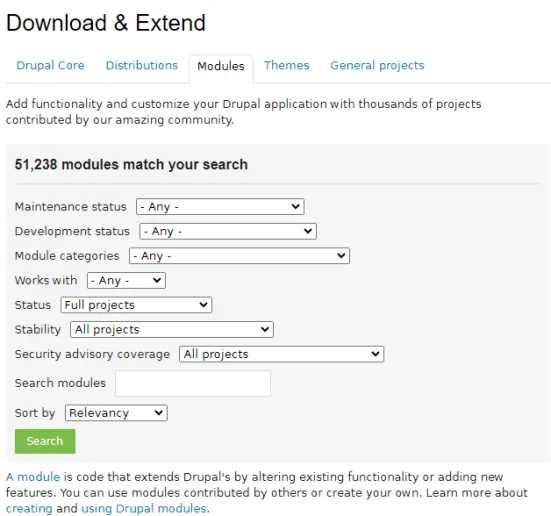Click the 'Security advisory coverage' label
The image size is (551, 516).
coord(92,354)
